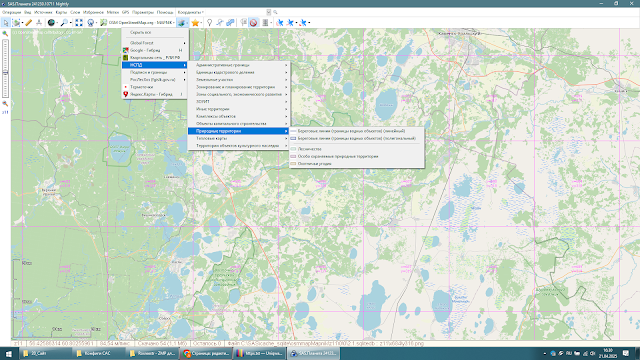Switch to Конфиги САС taskbar folder
This screenshot has width=640, height=360.
point(98,353)
